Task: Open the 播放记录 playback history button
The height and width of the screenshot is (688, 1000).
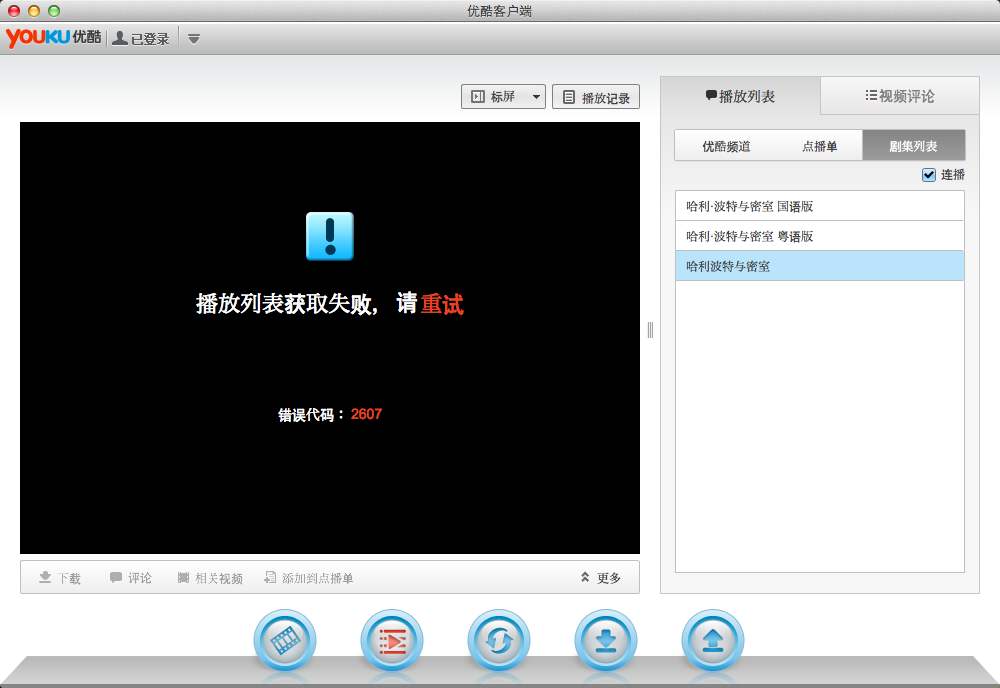Action: click(x=596, y=96)
